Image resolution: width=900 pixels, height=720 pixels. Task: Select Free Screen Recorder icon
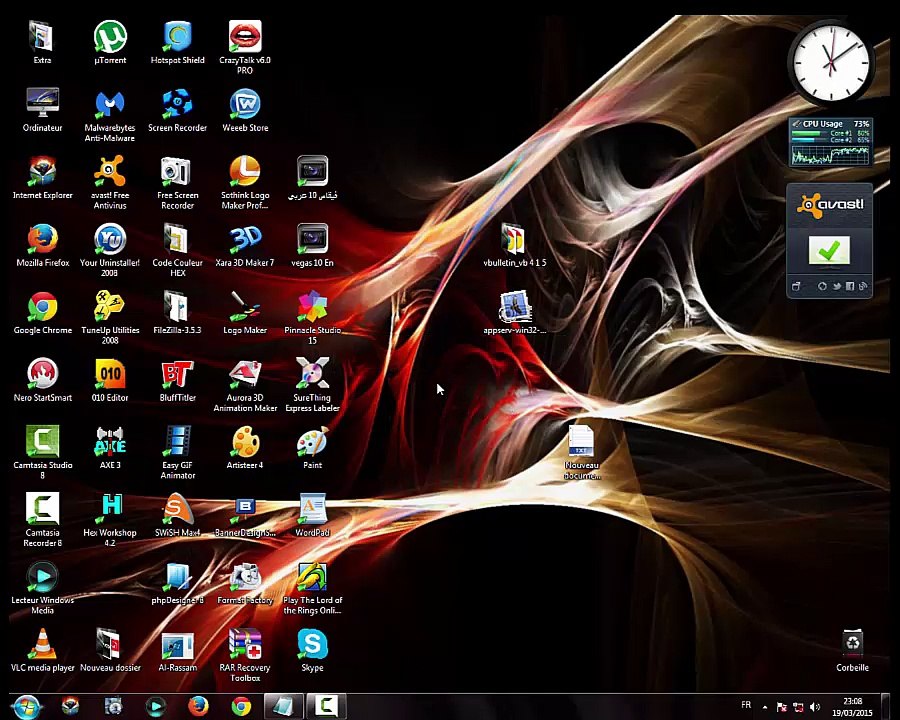177,183
